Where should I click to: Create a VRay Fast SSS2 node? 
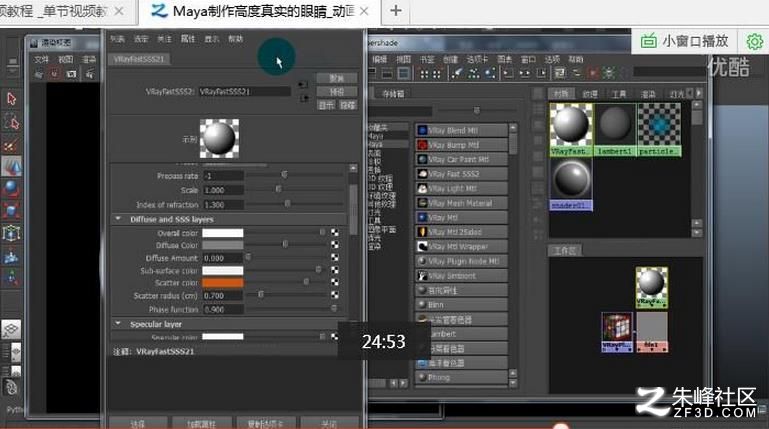(x=461, y=174)
